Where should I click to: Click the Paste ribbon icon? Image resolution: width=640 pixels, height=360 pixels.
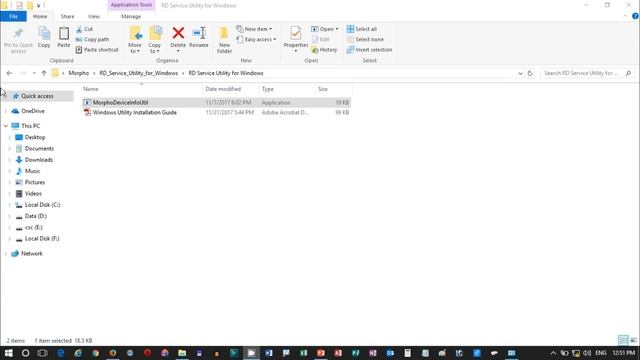[64, 38]
